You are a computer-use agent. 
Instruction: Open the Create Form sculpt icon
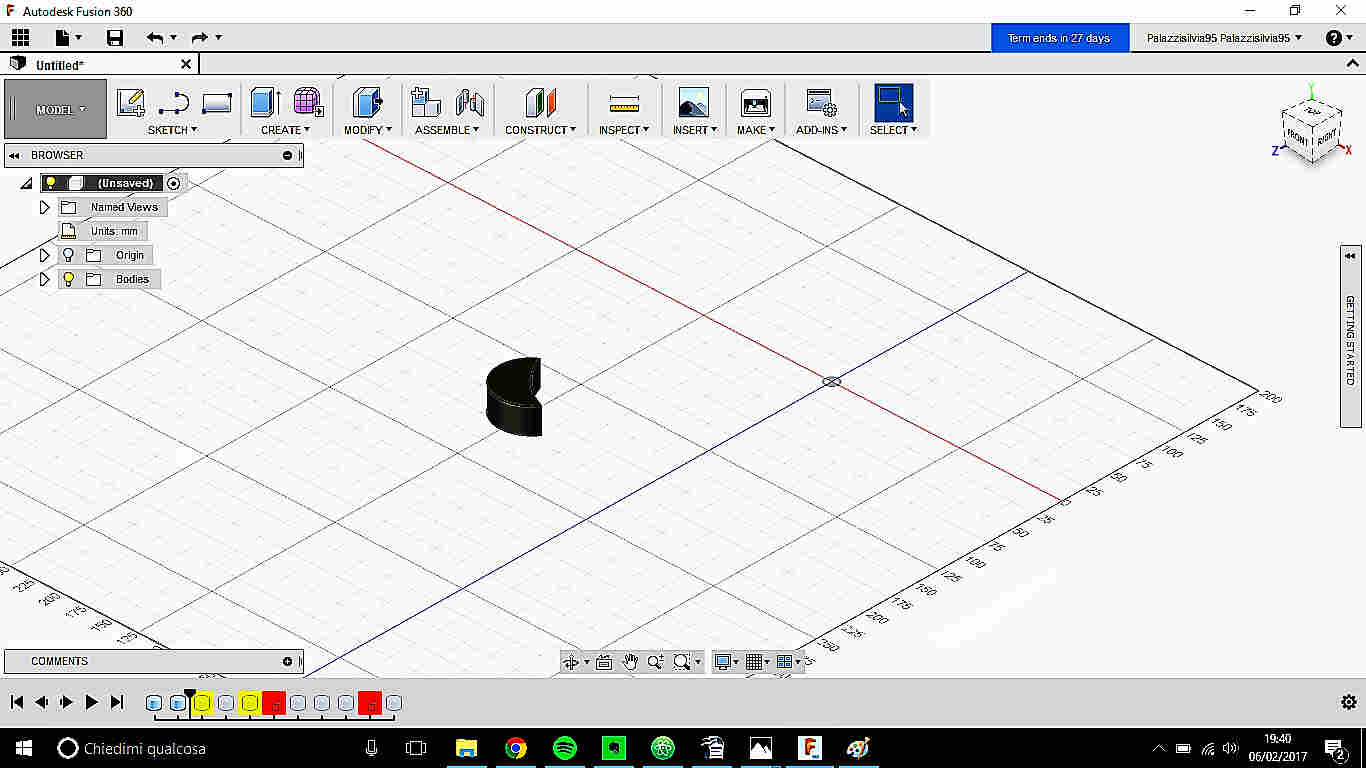coord(308,102)
